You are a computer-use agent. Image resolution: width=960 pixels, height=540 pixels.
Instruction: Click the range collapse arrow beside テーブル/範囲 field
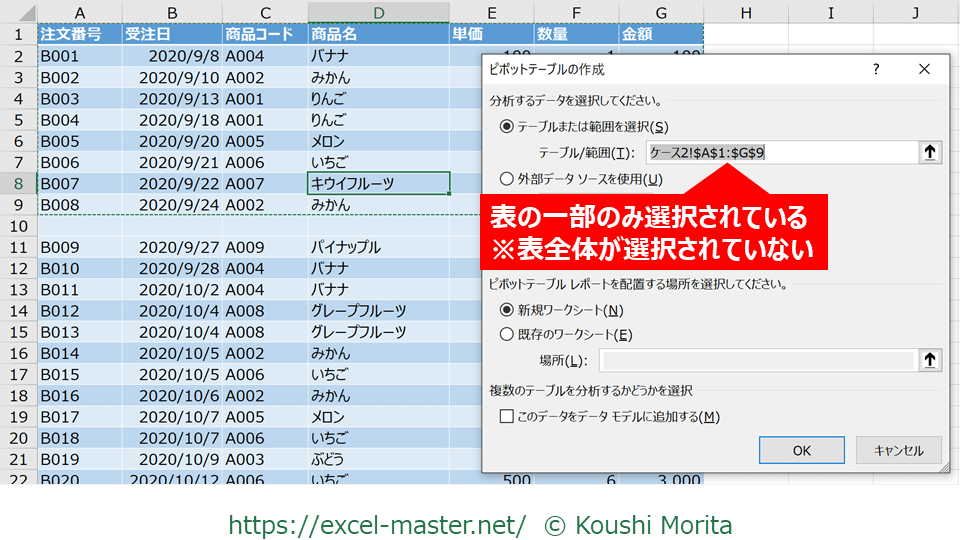[930, 152]
